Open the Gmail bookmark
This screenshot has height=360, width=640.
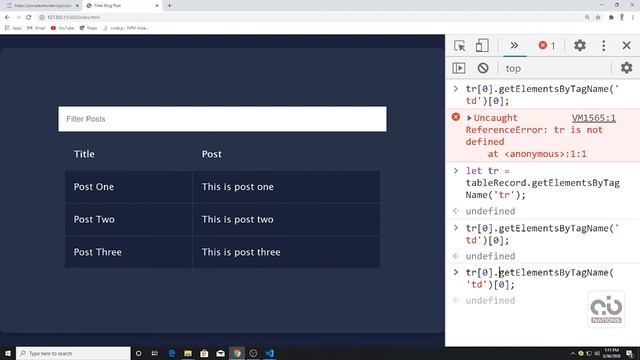(36, 28)
